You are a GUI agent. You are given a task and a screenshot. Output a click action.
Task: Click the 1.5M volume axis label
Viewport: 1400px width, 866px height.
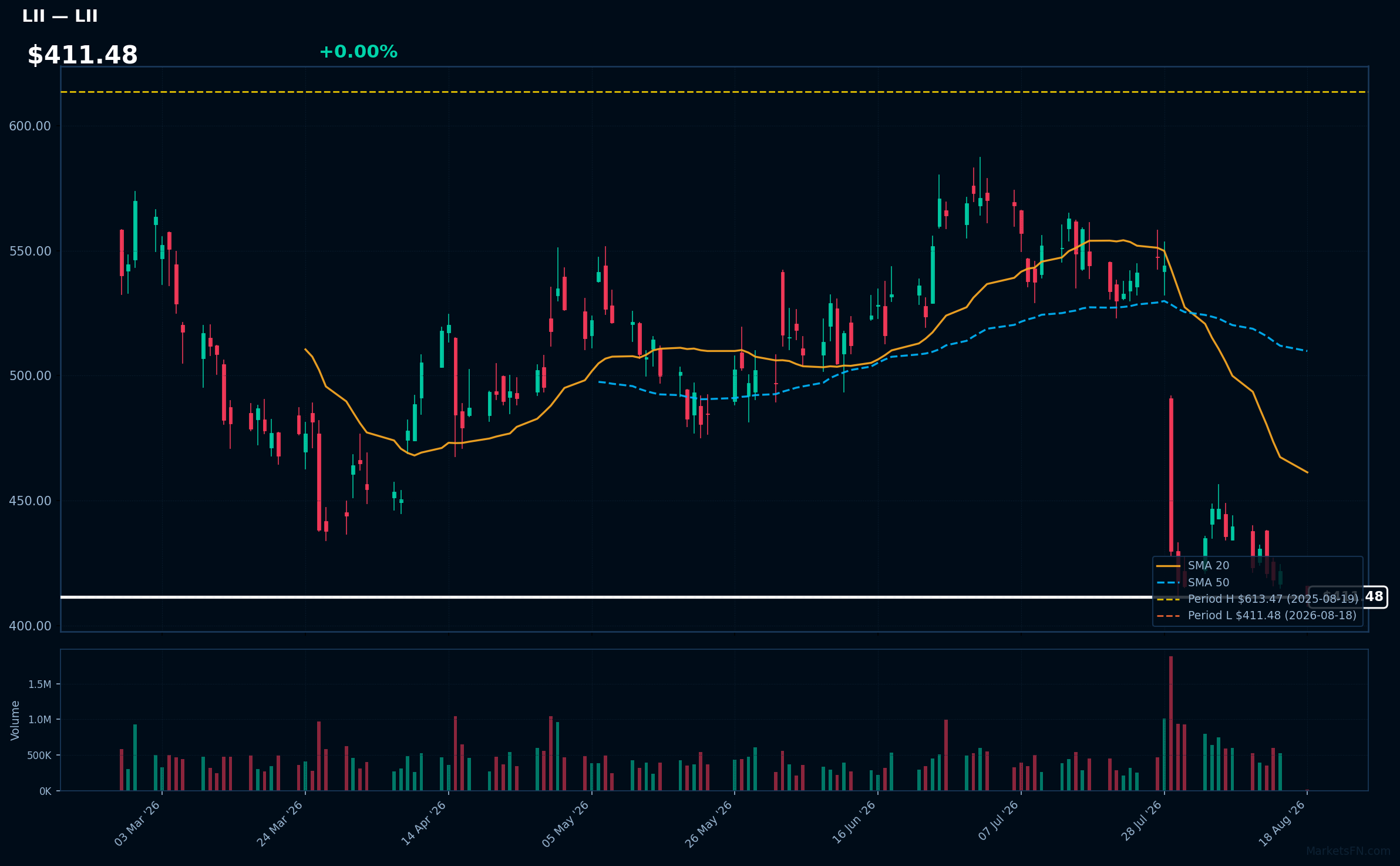(40, 684)
